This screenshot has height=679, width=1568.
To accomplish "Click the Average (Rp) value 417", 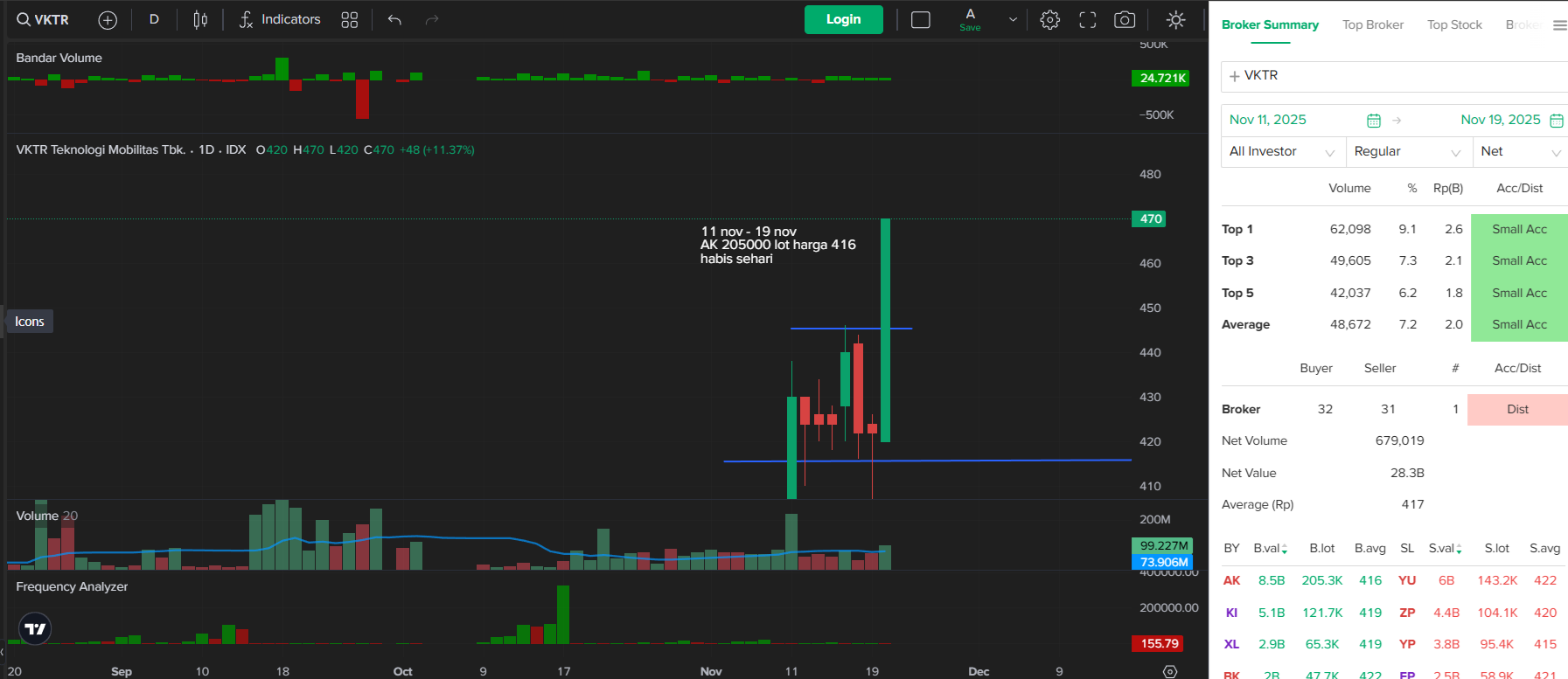I will [x=1412, y=504].
